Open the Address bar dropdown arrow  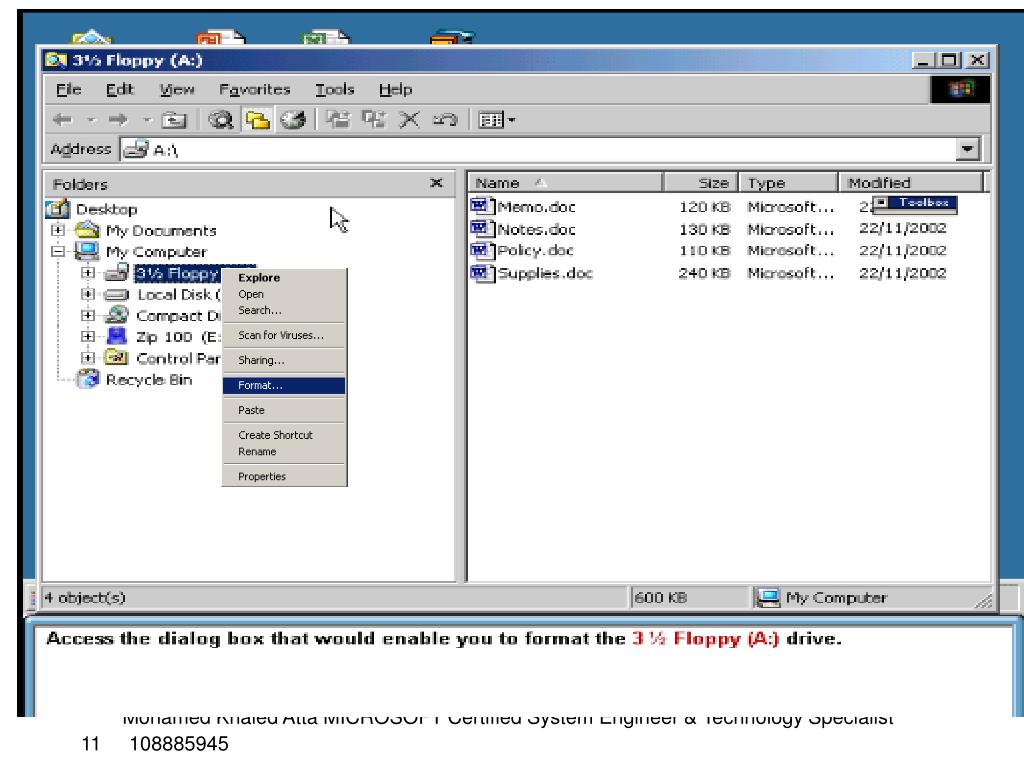click(x=967, y=150)
